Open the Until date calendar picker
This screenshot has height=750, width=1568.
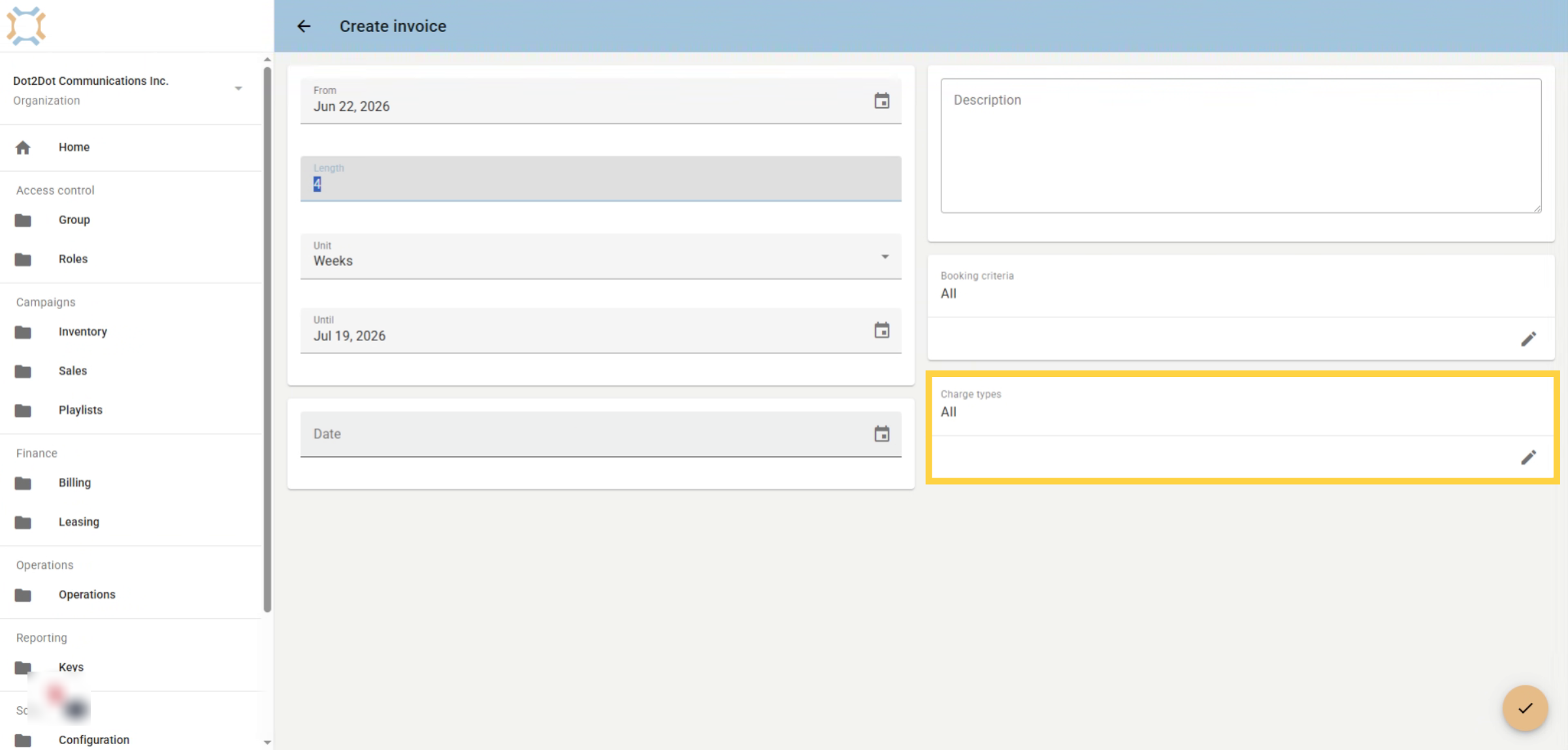point(881,330)
